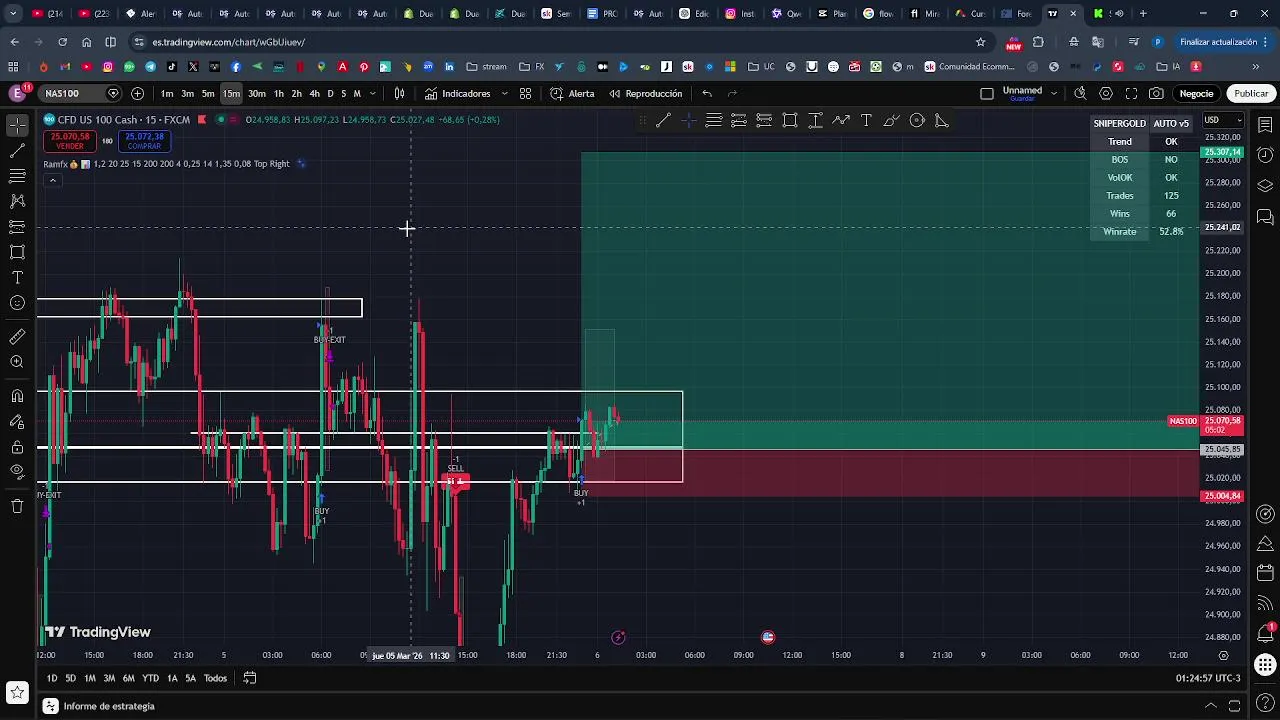Open the Indicadores dialog
Screen dimensions: 1280x720
click(458, 93)
